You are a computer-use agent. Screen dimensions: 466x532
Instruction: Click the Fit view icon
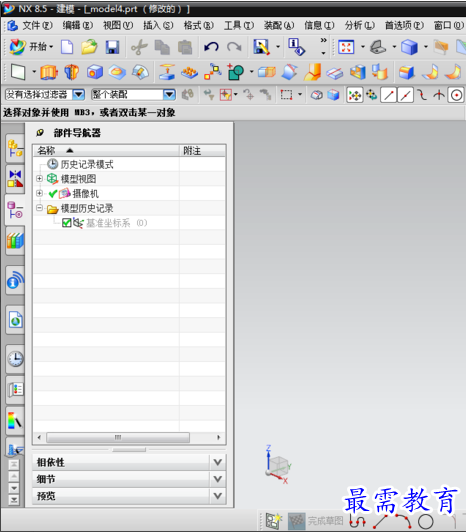click(x=346, y=47)
